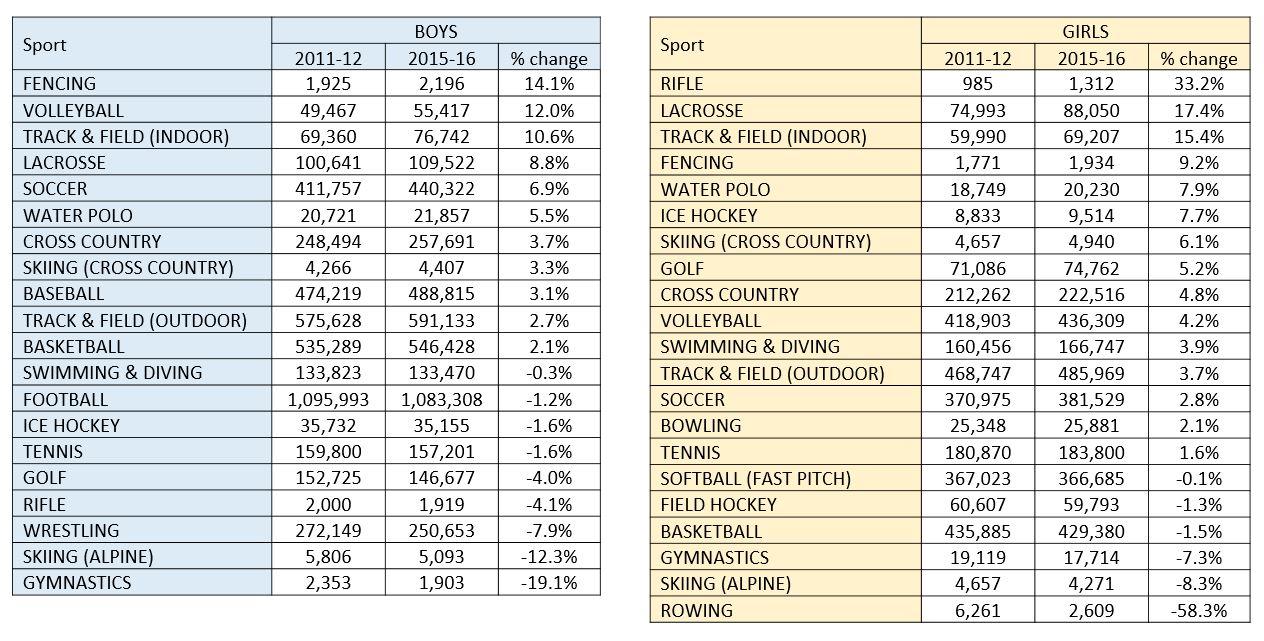Select girls SOFTBALL (FAST PITCH) cell
The height and width of the screenshot is (641, 1264).
pyautogui.click(x=755, y=479)
